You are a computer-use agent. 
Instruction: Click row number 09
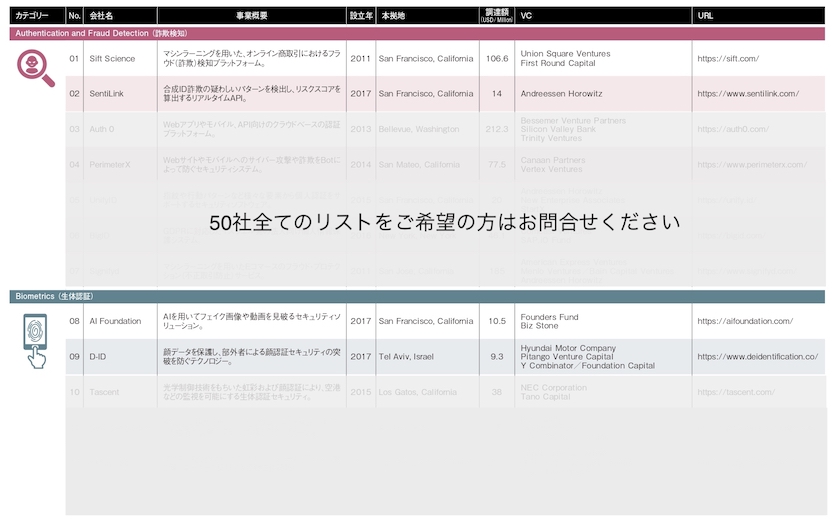pyautogui.click(x=74, y=357)
